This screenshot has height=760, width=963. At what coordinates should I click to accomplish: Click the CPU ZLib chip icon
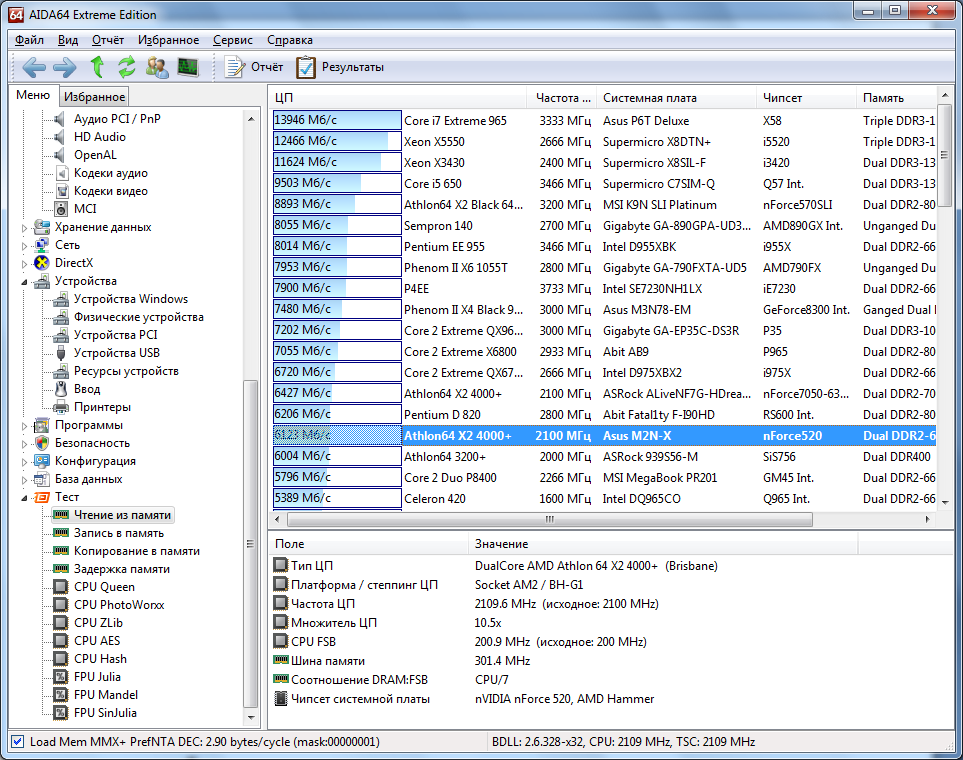[61, 623]
